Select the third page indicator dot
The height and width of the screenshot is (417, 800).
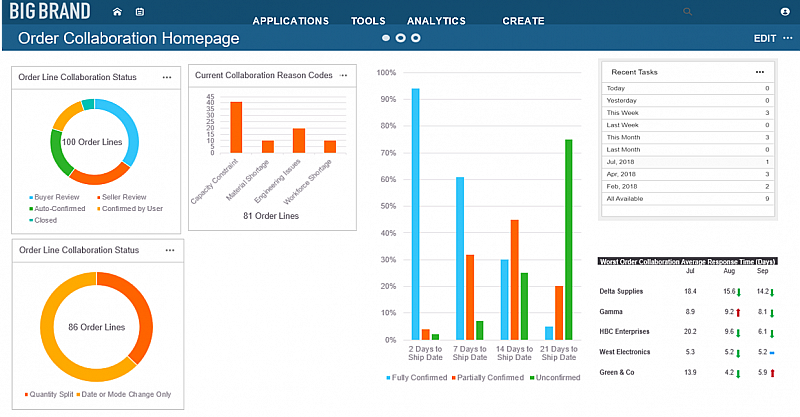(x=415, y=38)
